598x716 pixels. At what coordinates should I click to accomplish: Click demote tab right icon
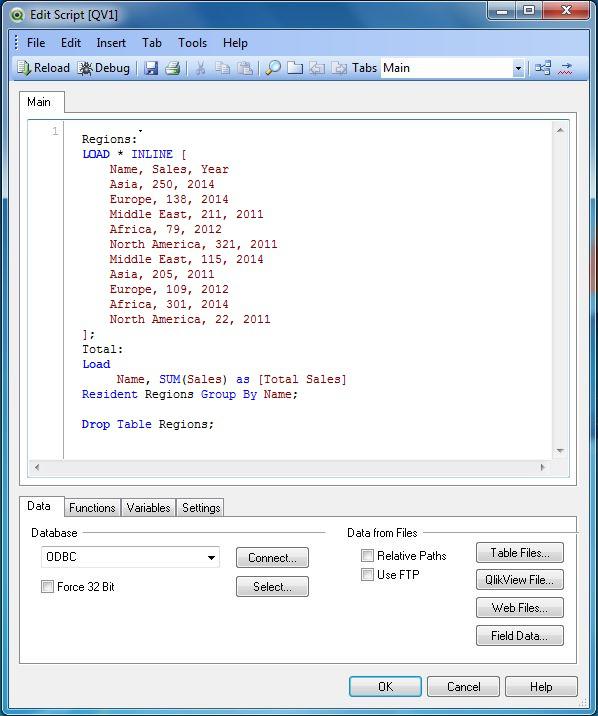tap(339, 68)
